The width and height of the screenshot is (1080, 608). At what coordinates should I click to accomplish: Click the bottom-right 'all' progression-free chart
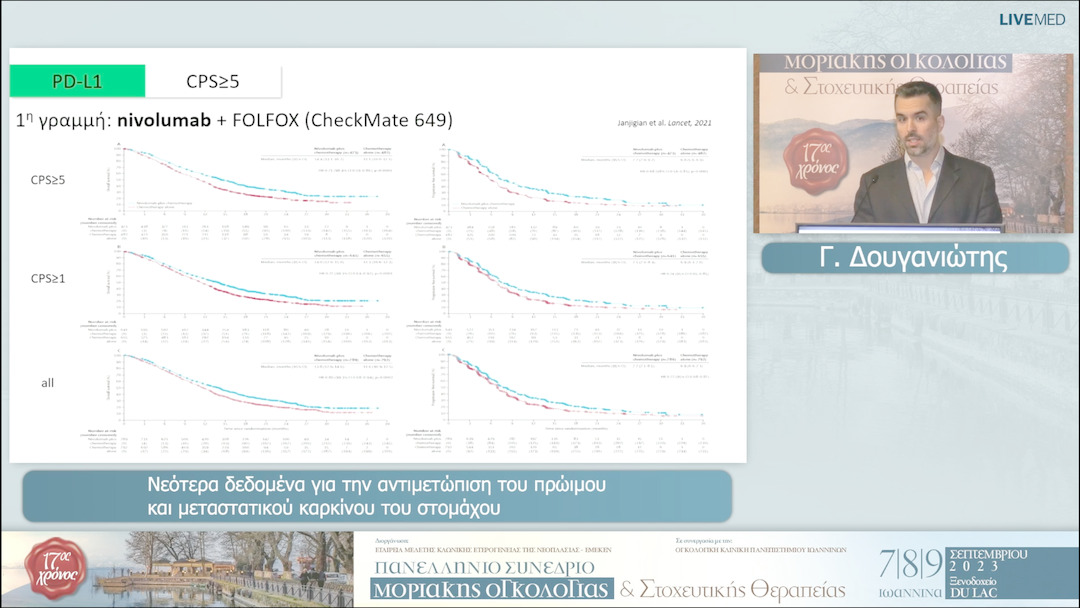(x=559, y=402)
